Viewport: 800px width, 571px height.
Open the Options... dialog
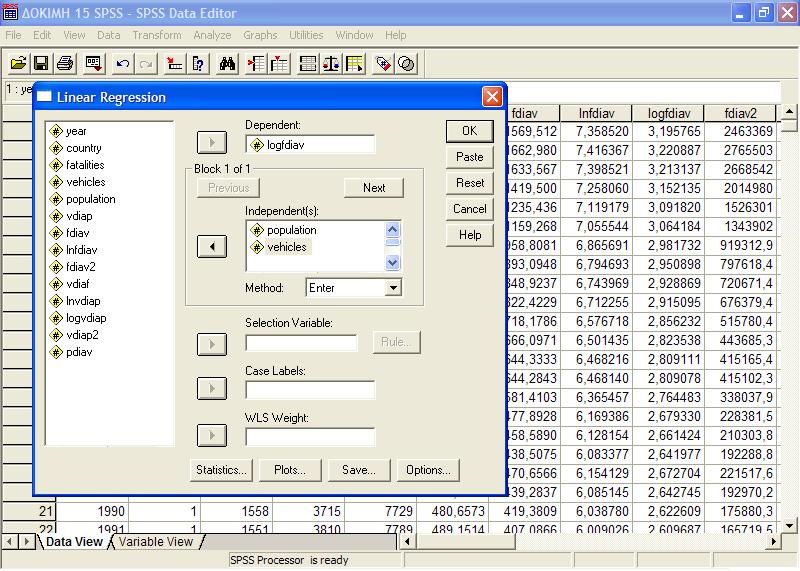pyautogui.click(x=428, y=470)
